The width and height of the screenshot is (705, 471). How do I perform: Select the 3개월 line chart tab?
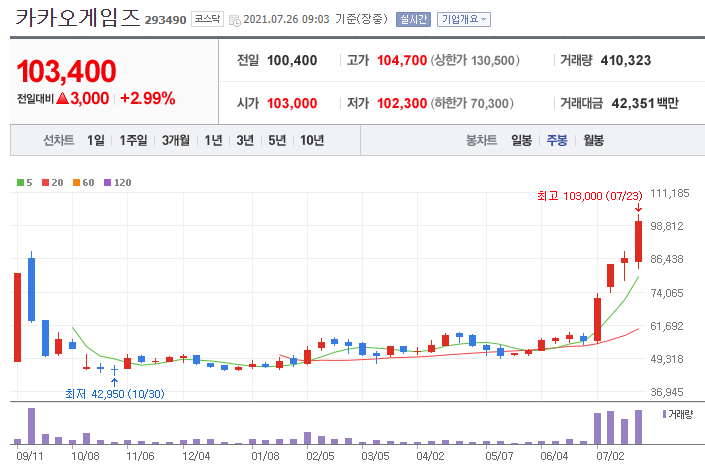point(176,141)
